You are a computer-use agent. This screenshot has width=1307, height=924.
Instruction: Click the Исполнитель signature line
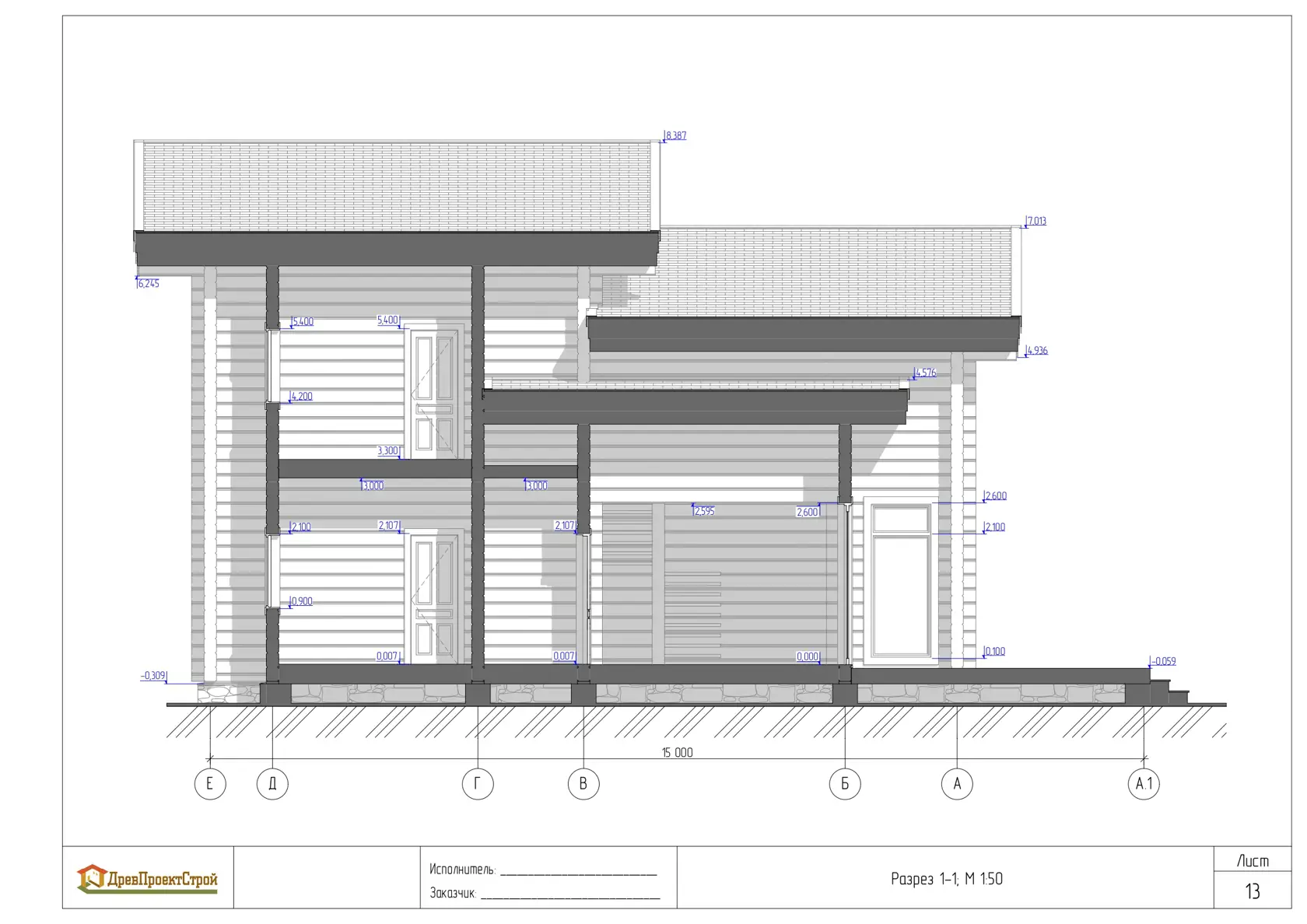point(578,876)
